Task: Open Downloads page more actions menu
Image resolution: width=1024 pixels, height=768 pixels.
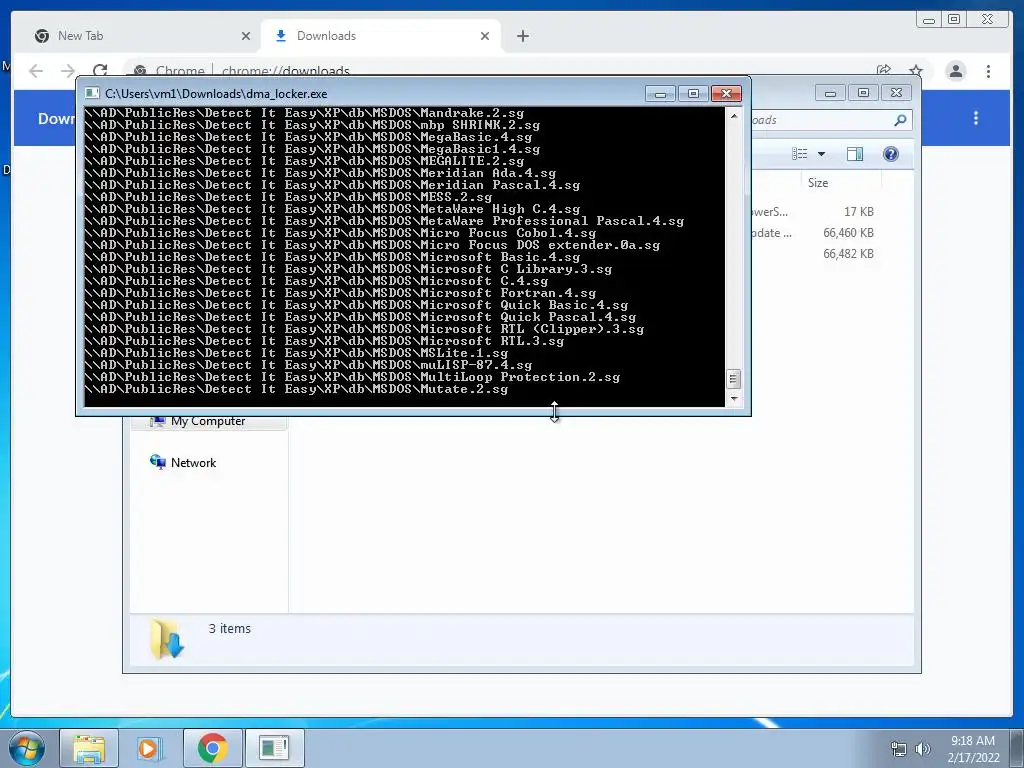Action: point(976,118)
